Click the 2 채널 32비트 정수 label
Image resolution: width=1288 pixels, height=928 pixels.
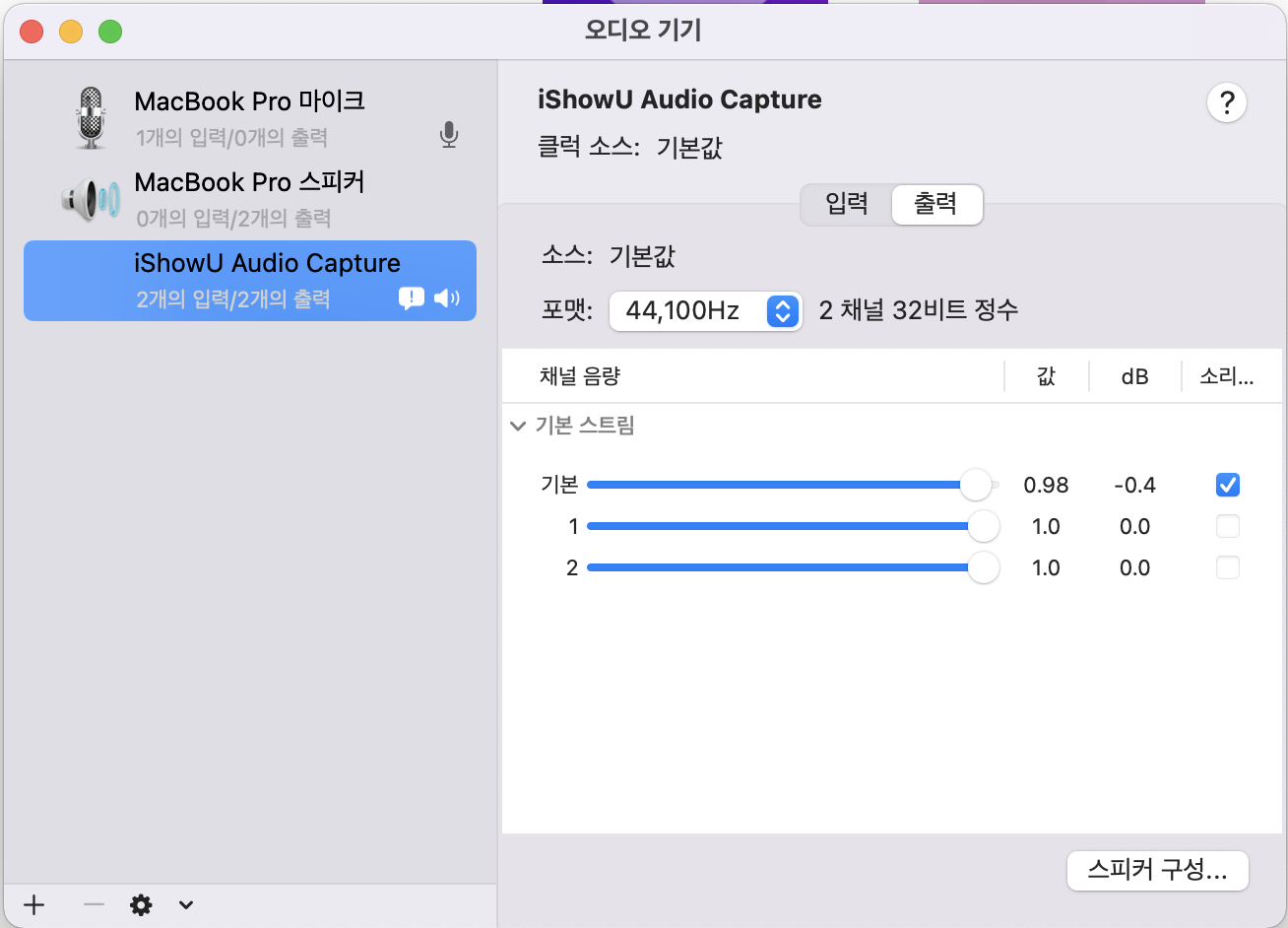(x=919, y=311)
